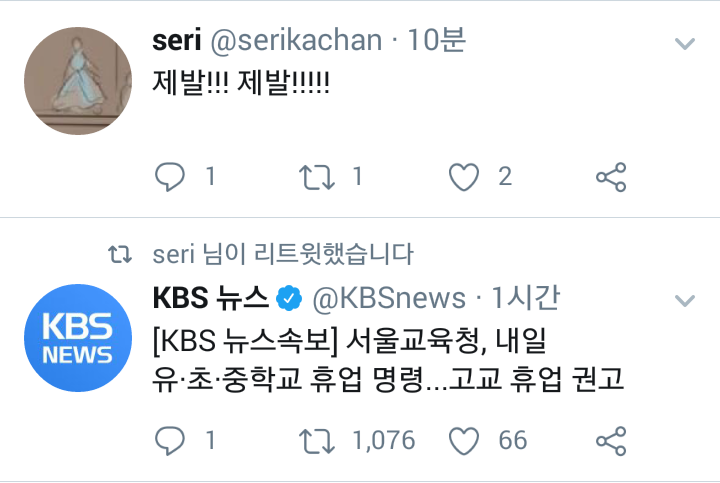
Task: Retweet the KBS News tweet
Action: [317, 440]
